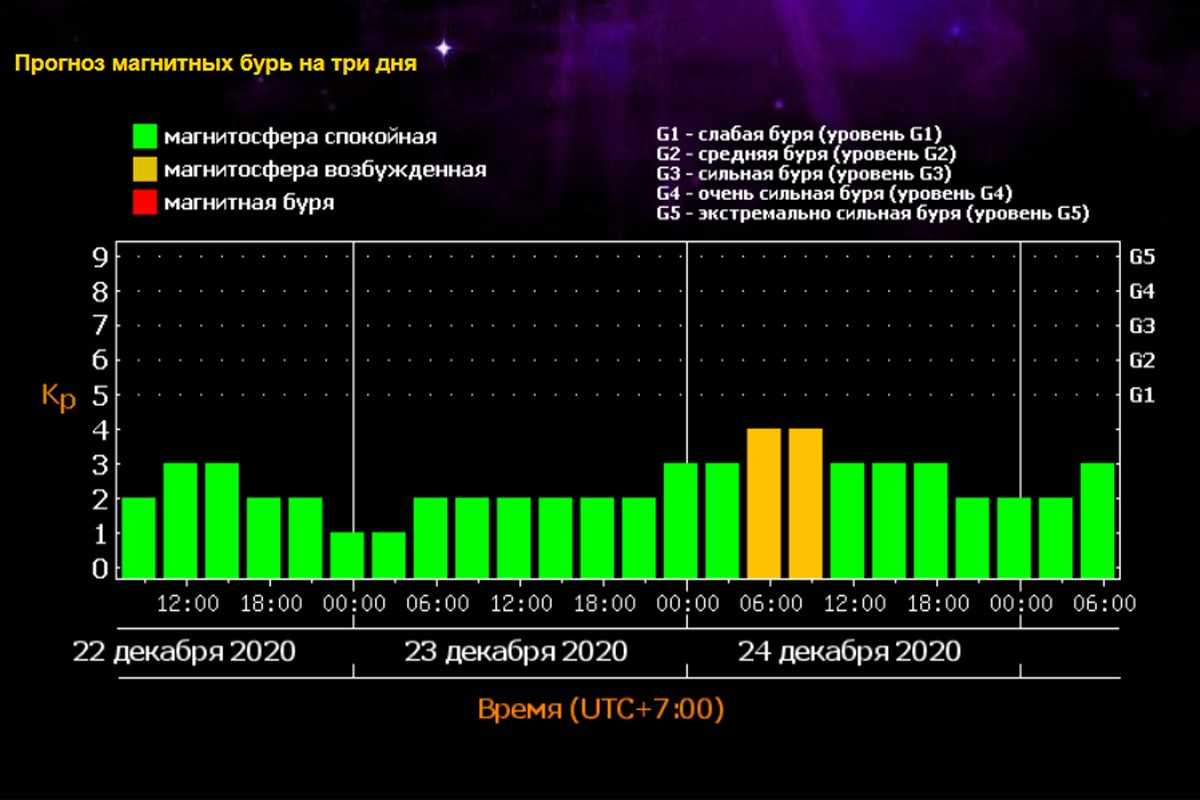Click the date label '23 декабря 2020'
This screenshot has height=800, width=1200.
pos(516,652)
